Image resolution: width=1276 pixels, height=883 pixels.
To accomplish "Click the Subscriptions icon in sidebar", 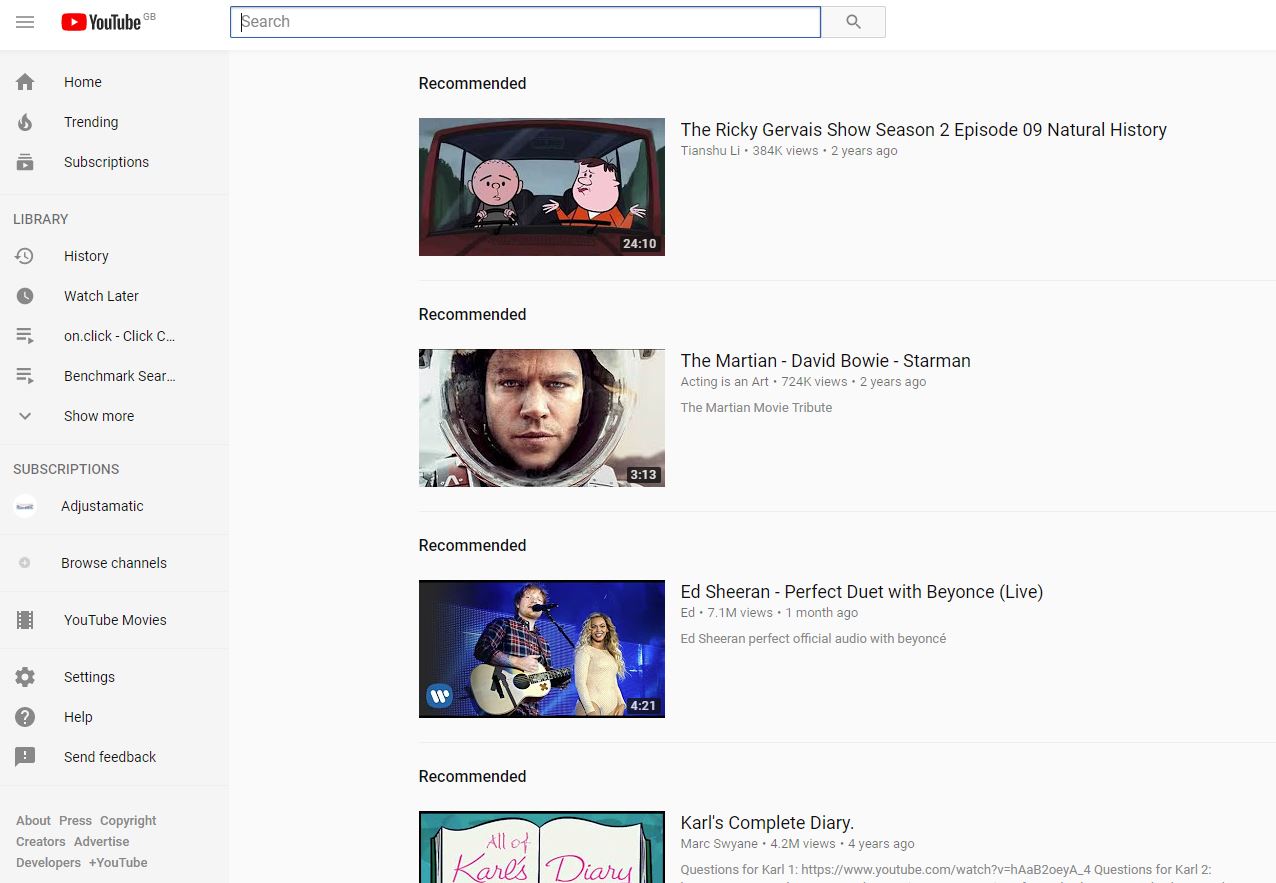I will click(25, 162).
